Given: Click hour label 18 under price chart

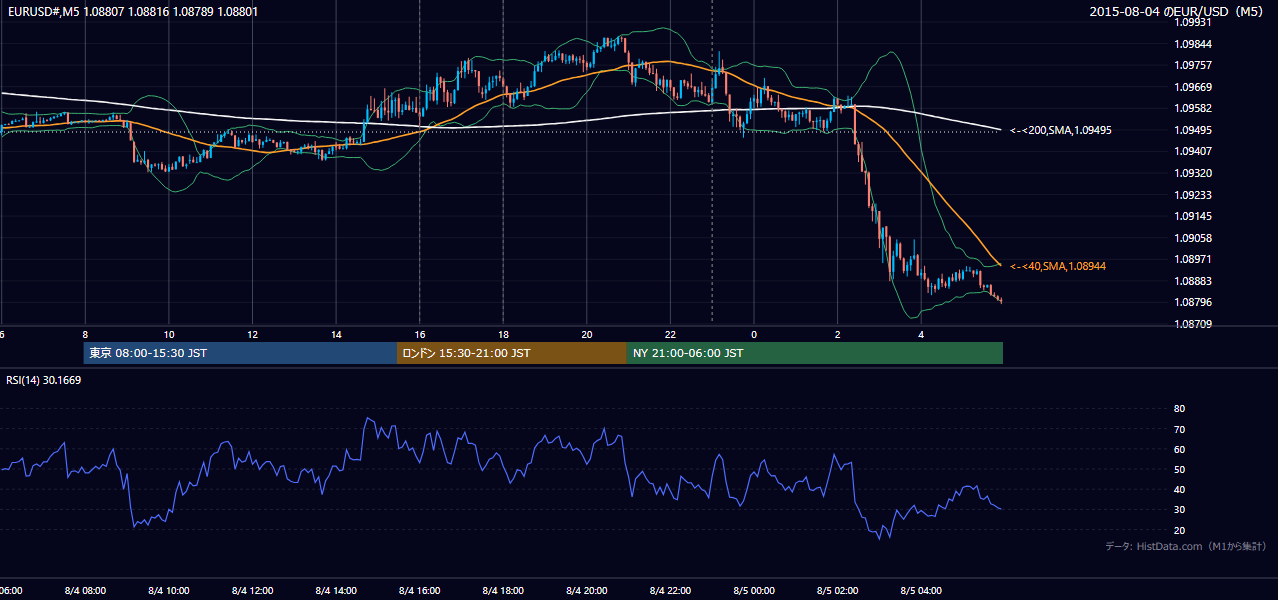Looking at the screenshot, I should (503, 334).
